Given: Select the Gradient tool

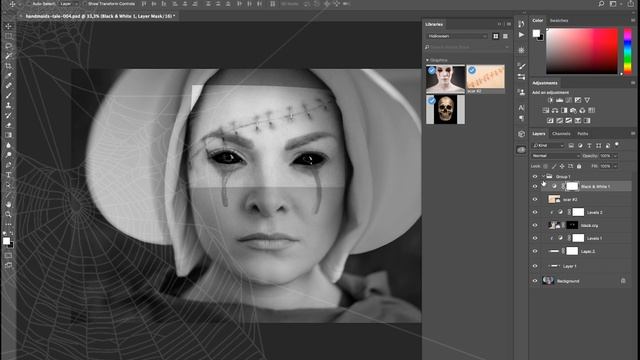Looking at the screenshot, I should point(8,135).
